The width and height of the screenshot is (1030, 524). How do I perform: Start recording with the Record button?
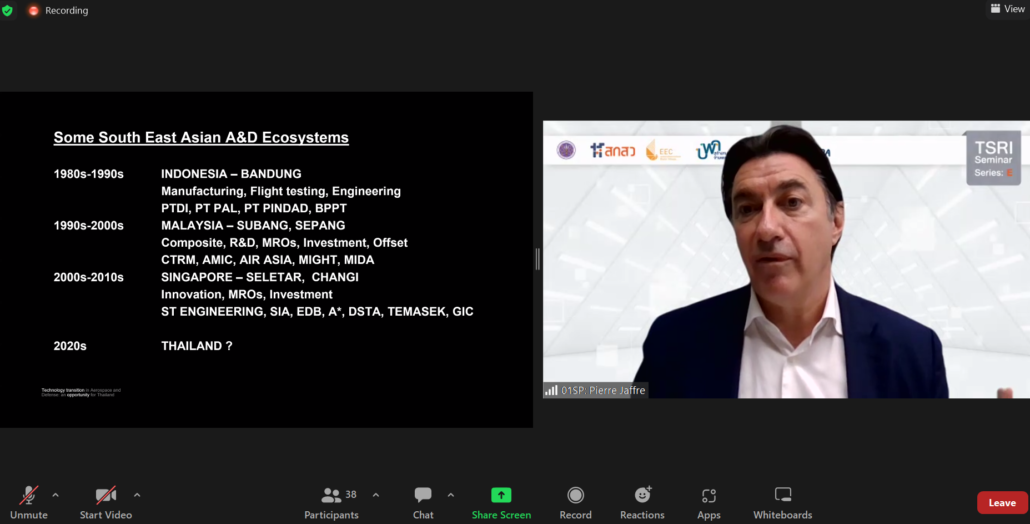click(575, 496)
